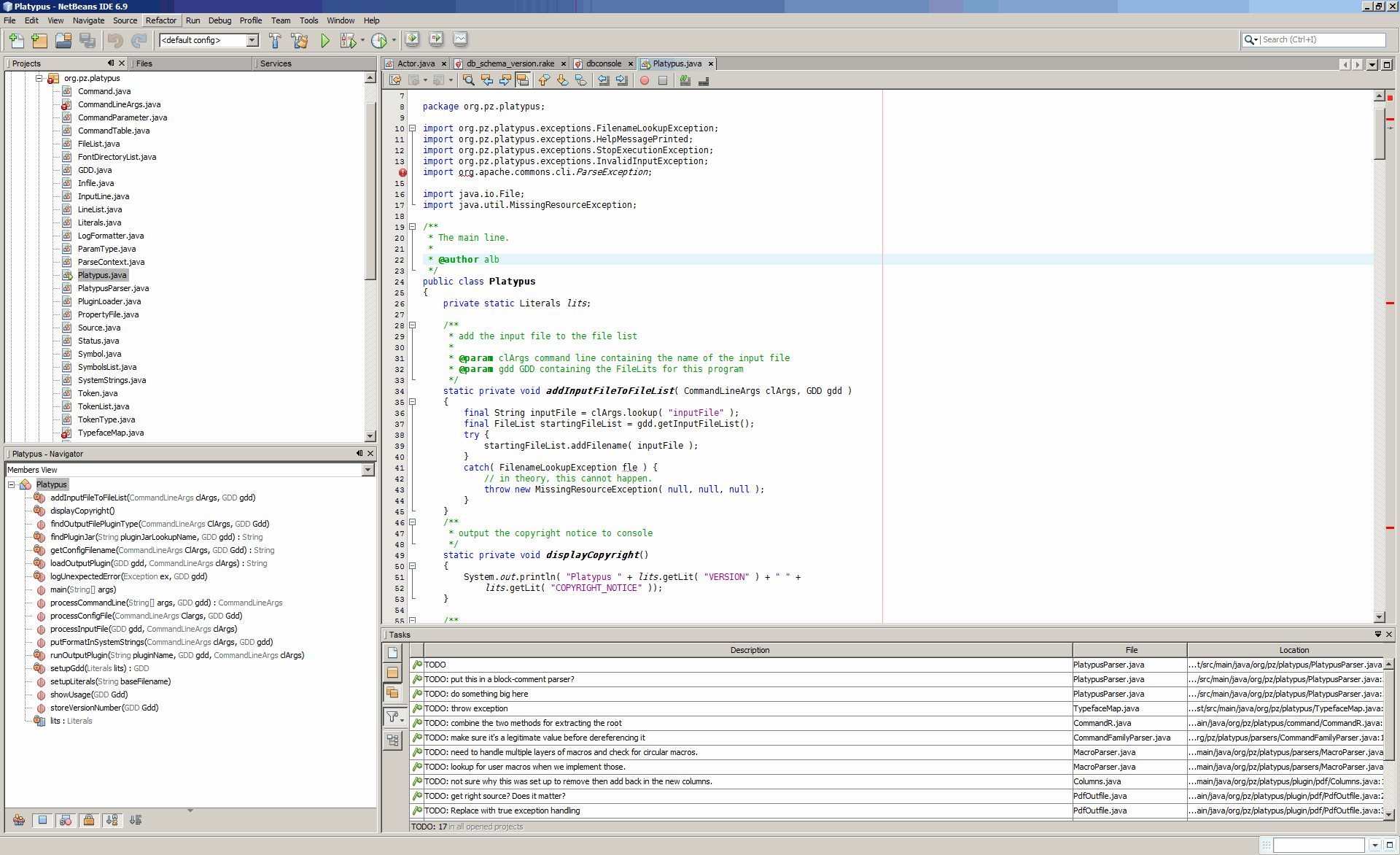The width and height of the screenshot is (1400, 855).
Task: Select PlatypusParser.java in the Projects tree
Action: (x=113, y=288)
